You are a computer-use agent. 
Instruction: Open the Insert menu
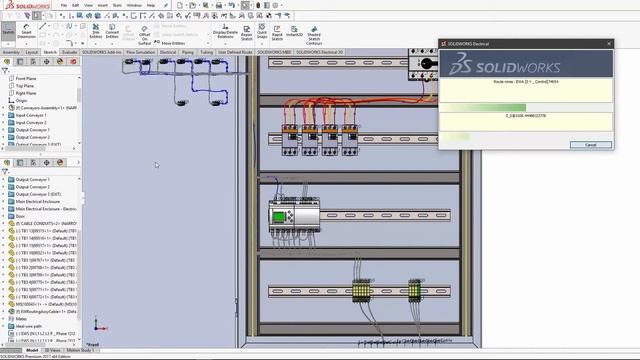click(x=102, y=6)
